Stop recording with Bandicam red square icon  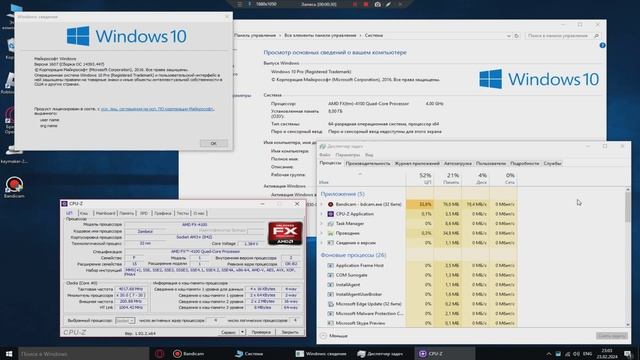[366, 4]
